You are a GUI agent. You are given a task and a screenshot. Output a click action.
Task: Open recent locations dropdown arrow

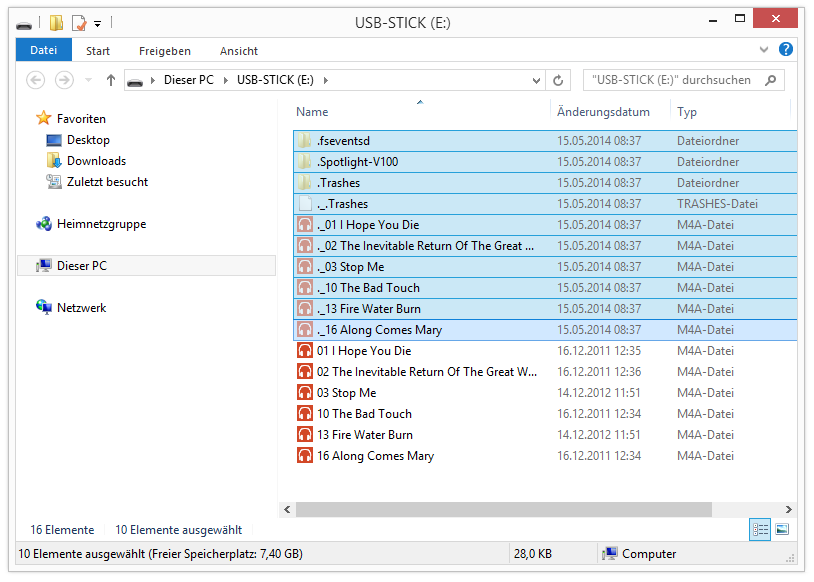tap(88, 80)
